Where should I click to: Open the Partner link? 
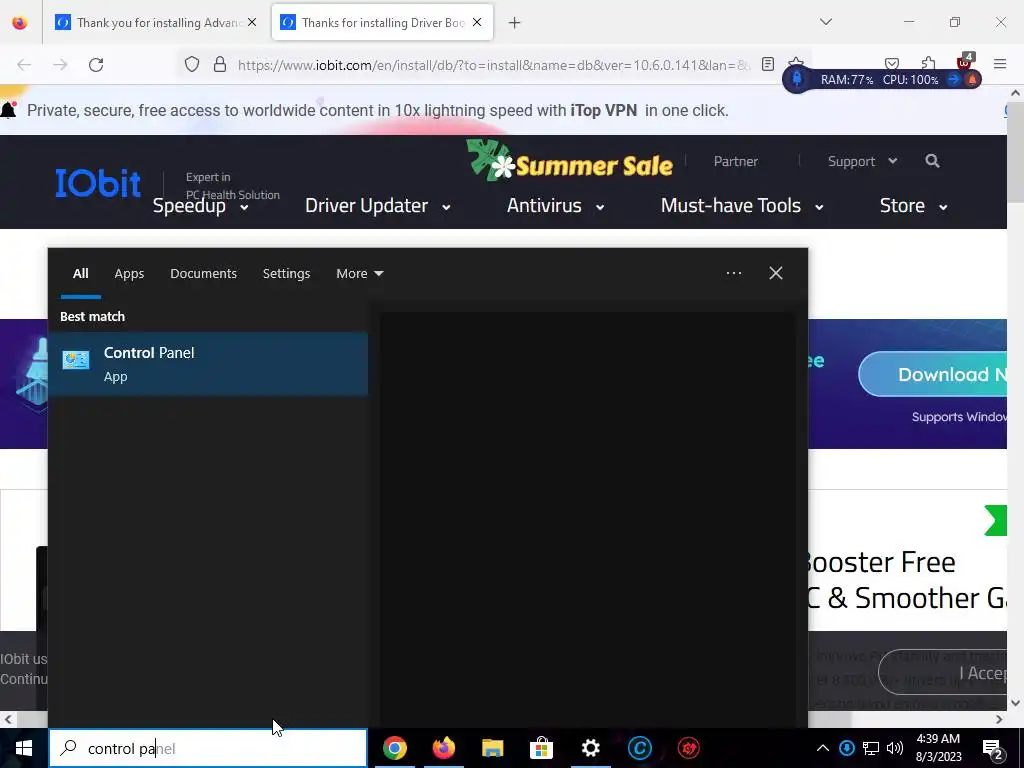point(735,161)
